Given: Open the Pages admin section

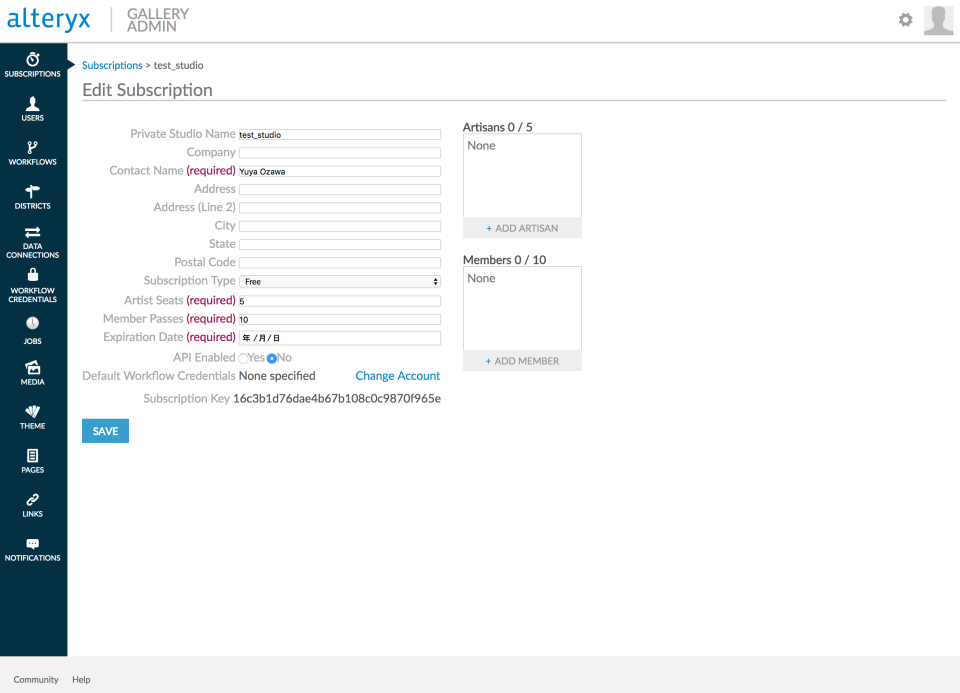Looking at the screenshot, I should click(x=33, y=461).
